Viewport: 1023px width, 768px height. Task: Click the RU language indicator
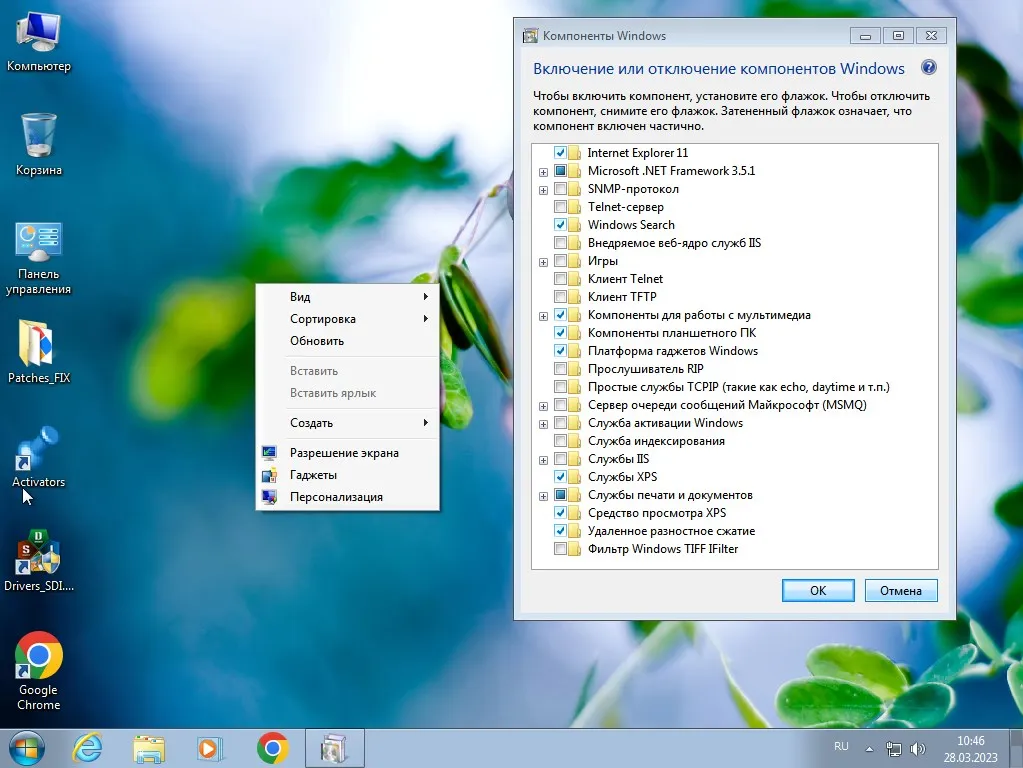tap(841, 746)
